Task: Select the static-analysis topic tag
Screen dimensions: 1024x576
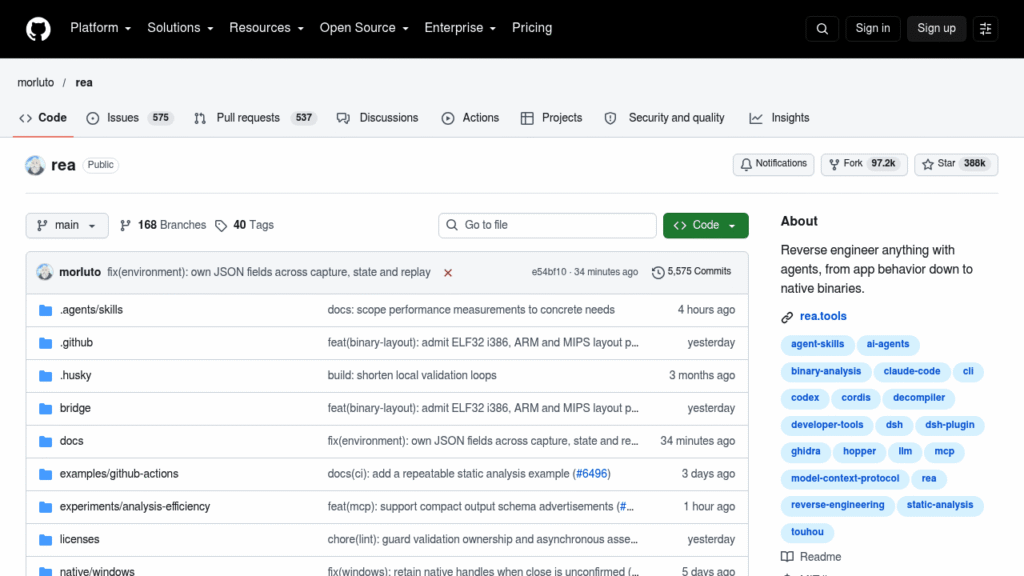Action: tap(940, 505)
